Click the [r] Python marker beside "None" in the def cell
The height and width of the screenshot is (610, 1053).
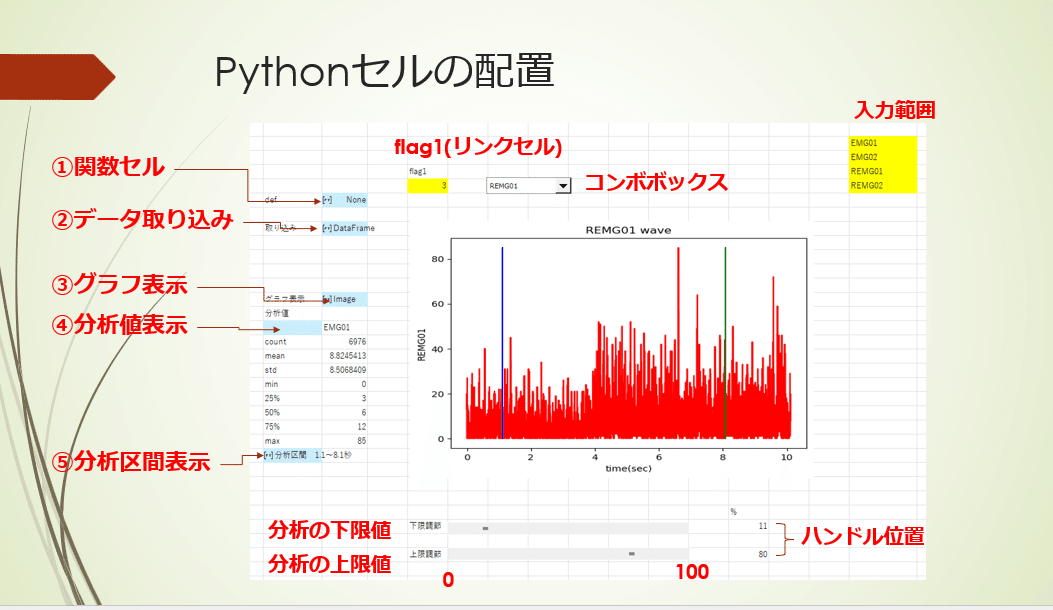tap(327, 200)
